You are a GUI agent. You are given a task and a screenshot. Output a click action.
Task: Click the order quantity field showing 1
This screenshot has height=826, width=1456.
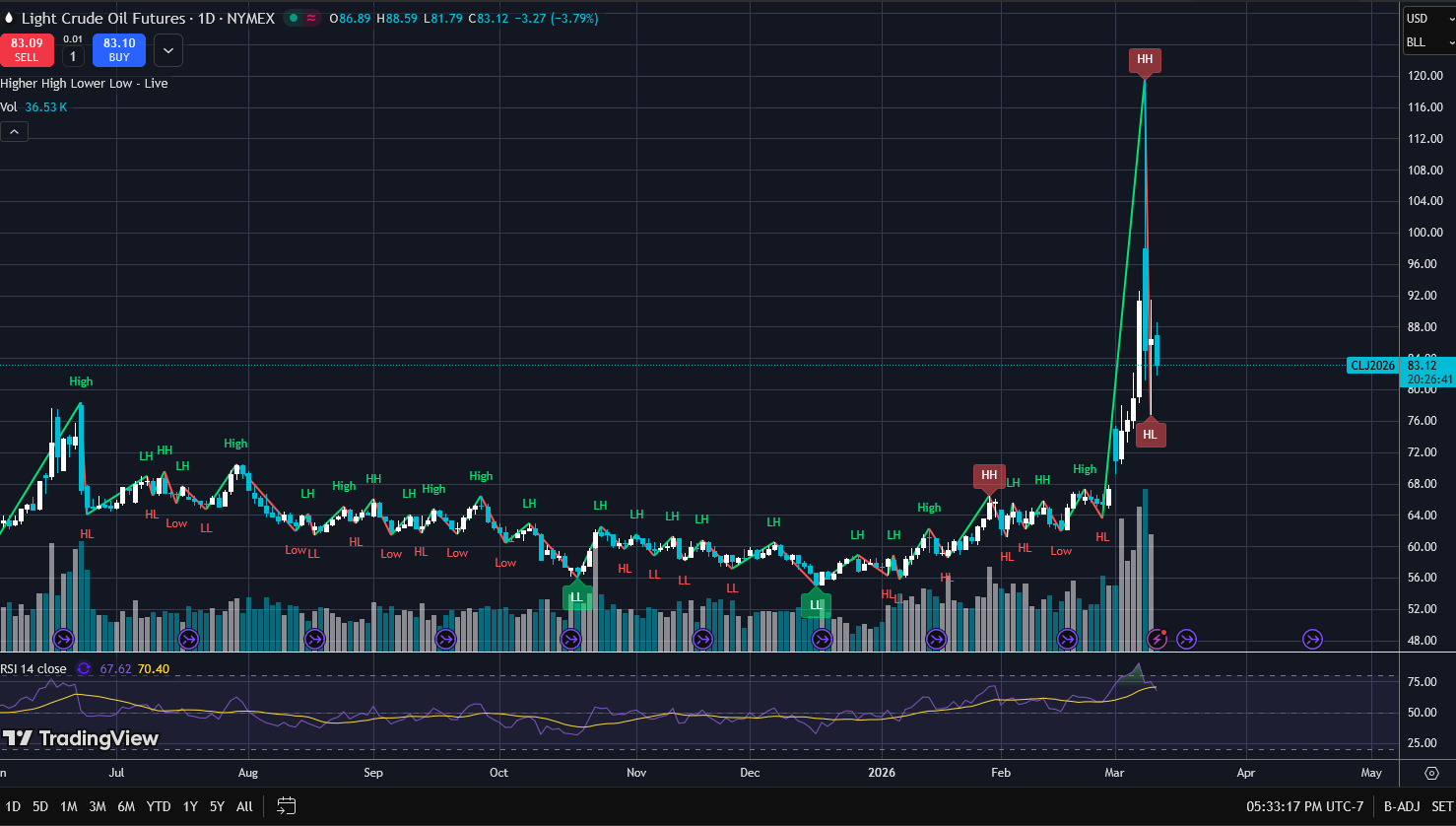click(73, 57)
